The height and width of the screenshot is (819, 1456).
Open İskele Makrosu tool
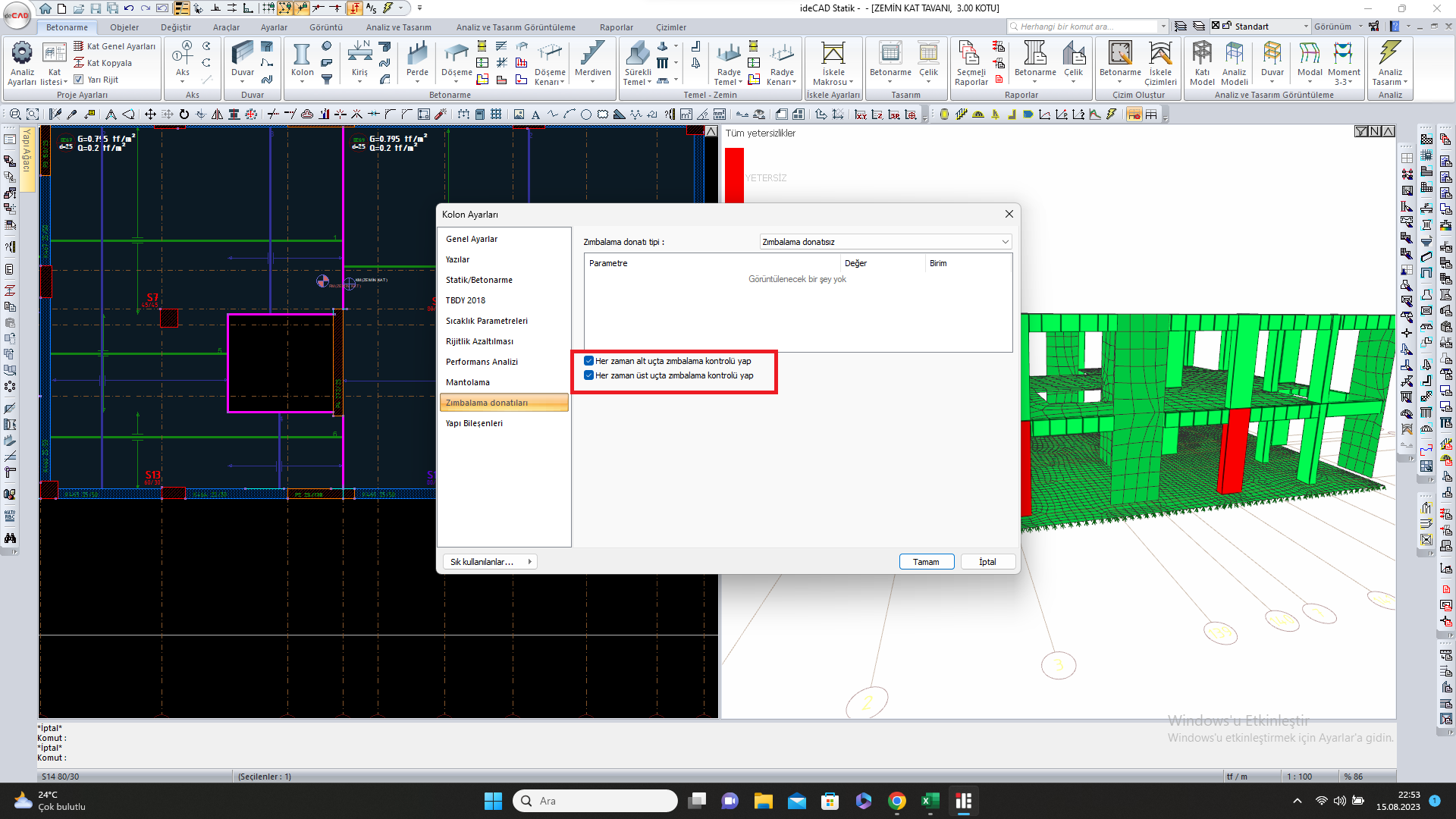833,63
